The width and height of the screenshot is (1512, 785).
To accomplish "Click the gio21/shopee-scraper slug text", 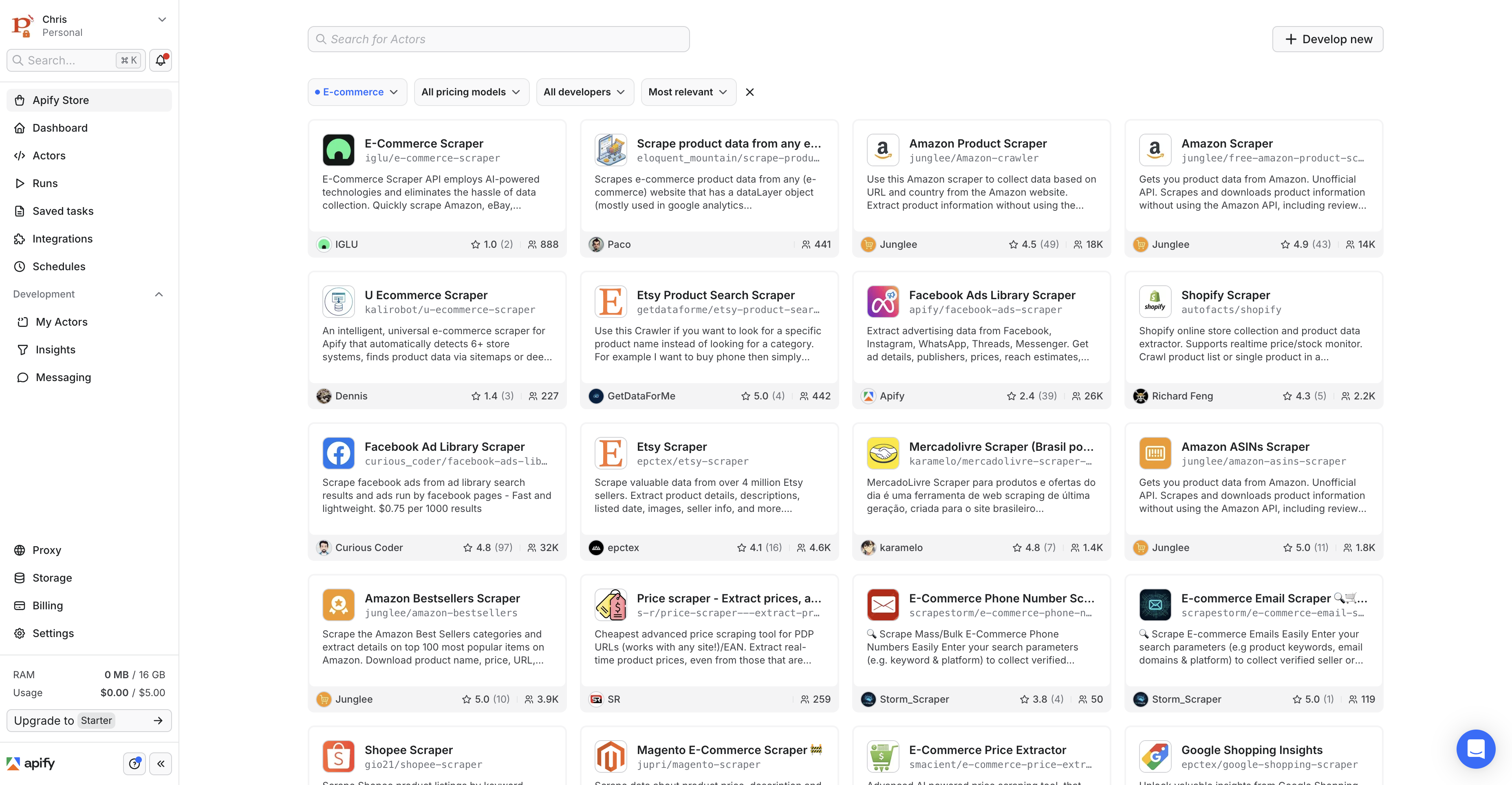I will click(423, 765).
